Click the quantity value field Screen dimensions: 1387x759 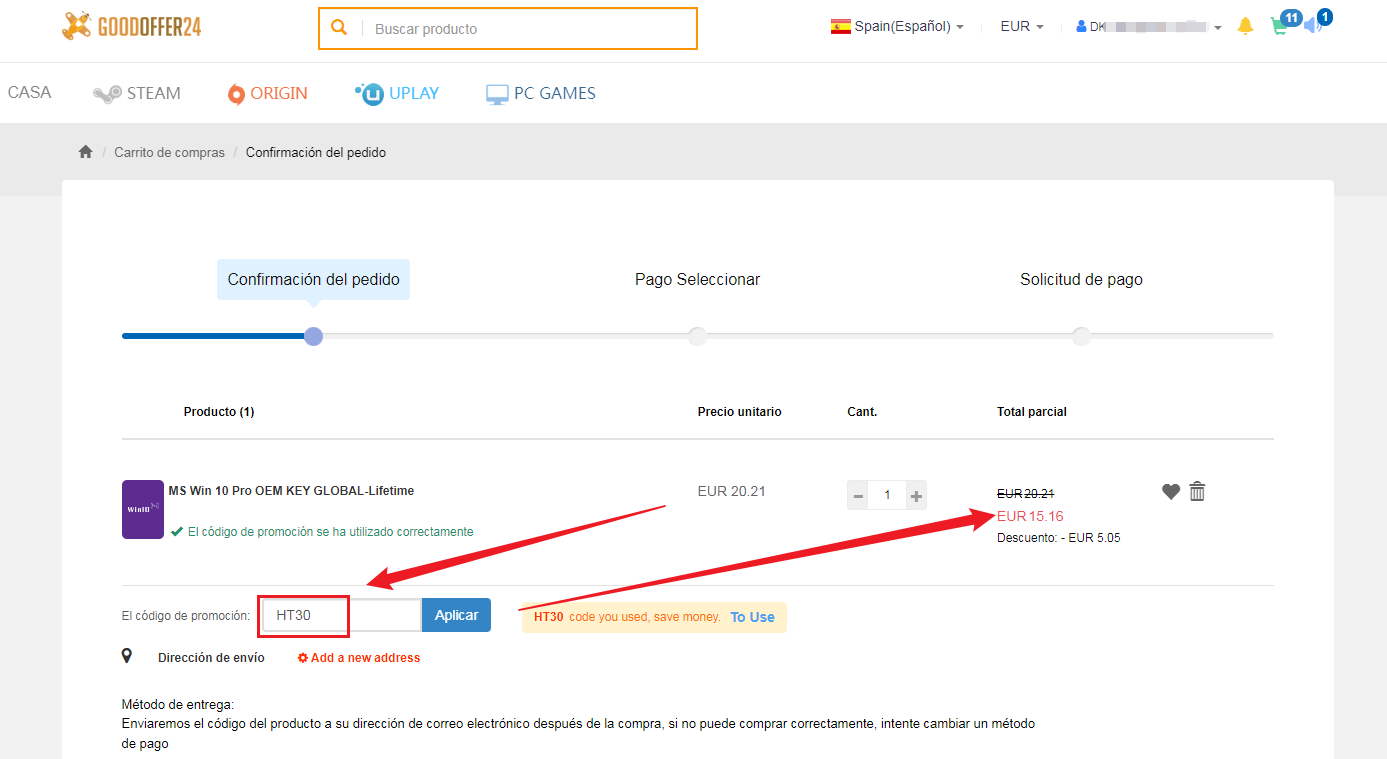887,495
